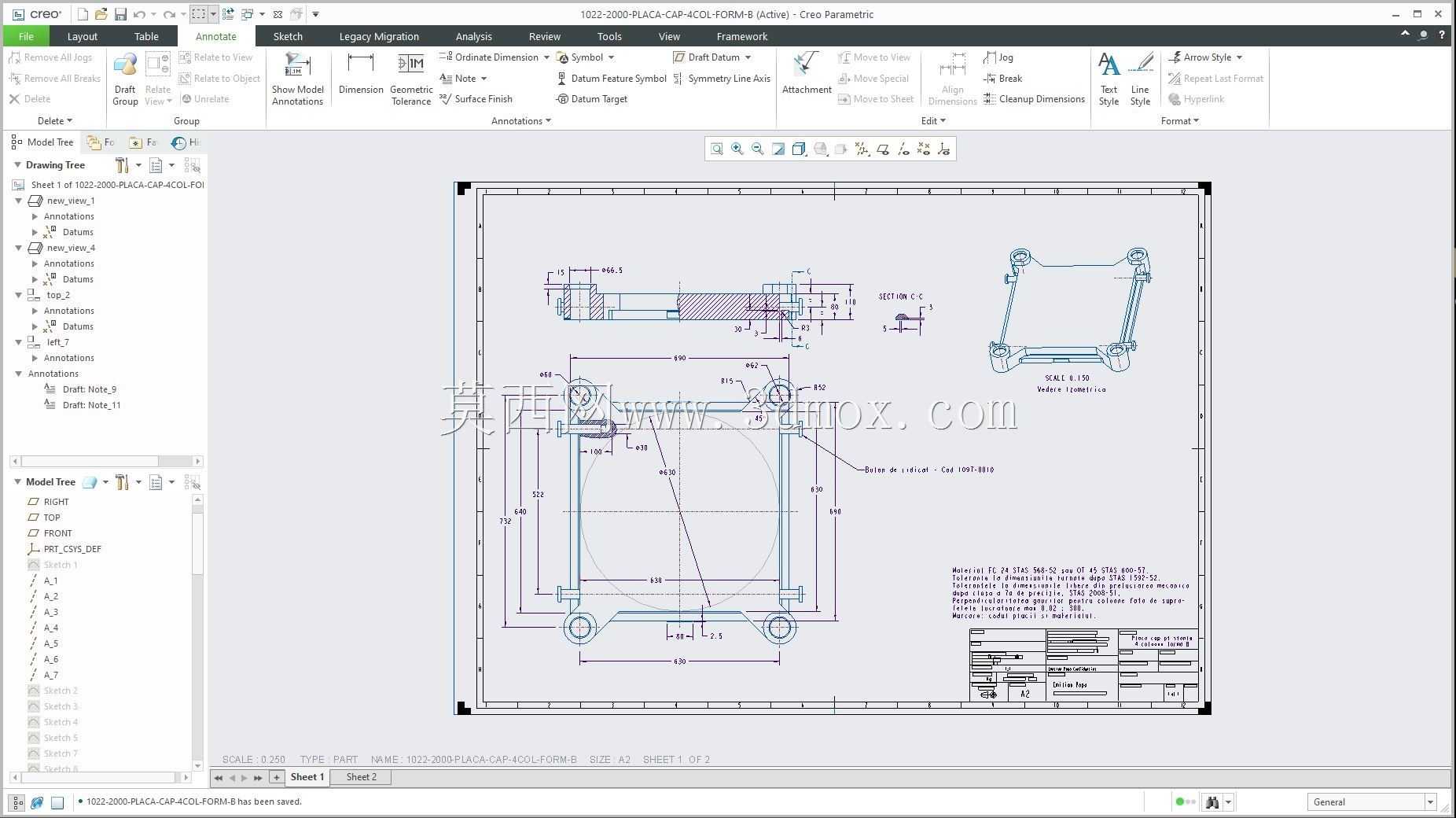The image size is (1456, 818).
Task: Click the Cleanup Dimensions tool
Action: pos(1034,99)
